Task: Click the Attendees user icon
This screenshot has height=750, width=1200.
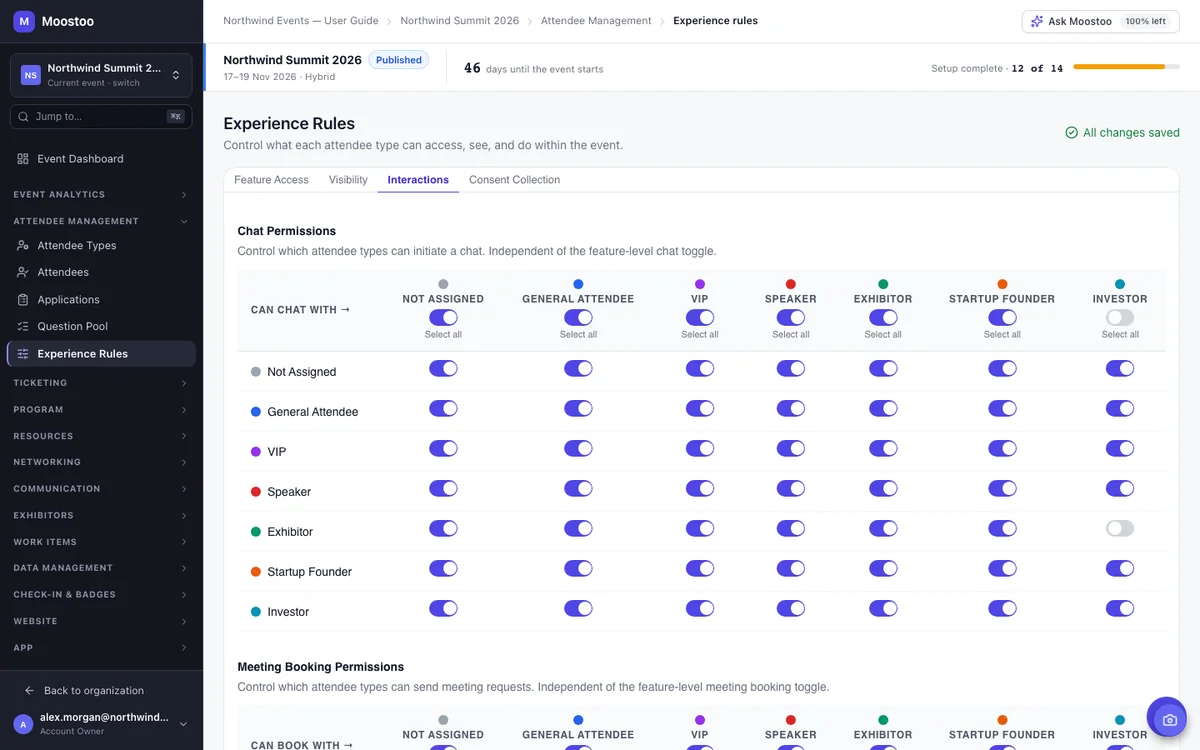Action: (x=23, y=272)
